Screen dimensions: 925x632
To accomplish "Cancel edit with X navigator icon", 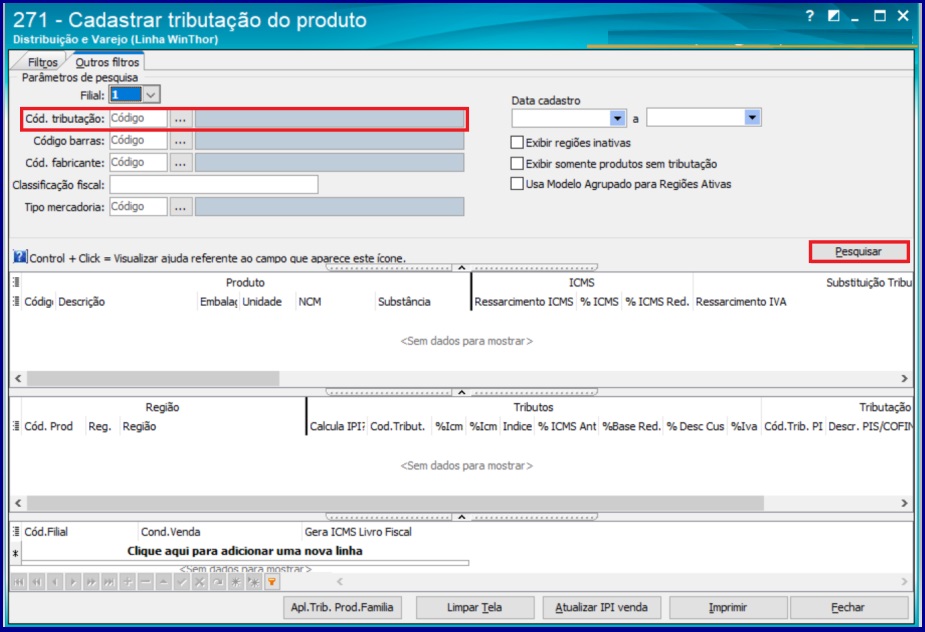I will tap(200, 582).
